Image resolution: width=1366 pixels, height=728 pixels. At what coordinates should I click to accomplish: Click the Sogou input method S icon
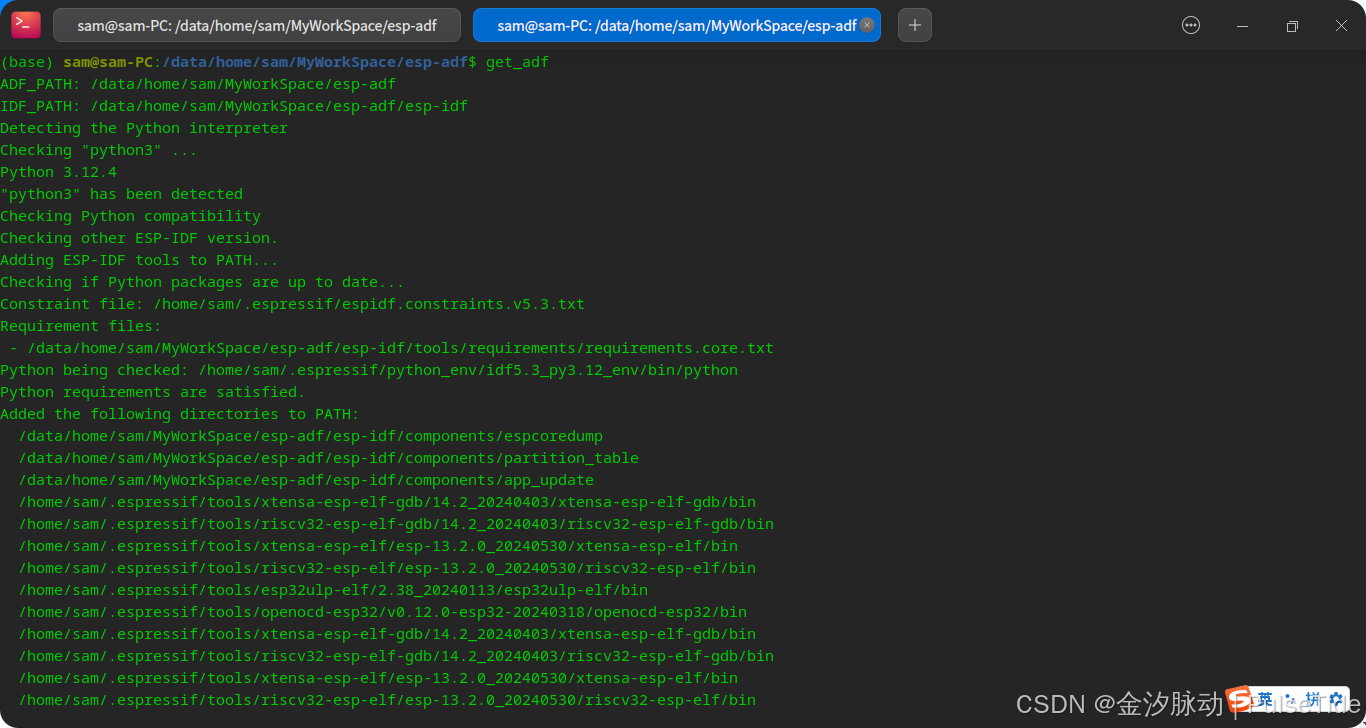(x=1239, y=698)
